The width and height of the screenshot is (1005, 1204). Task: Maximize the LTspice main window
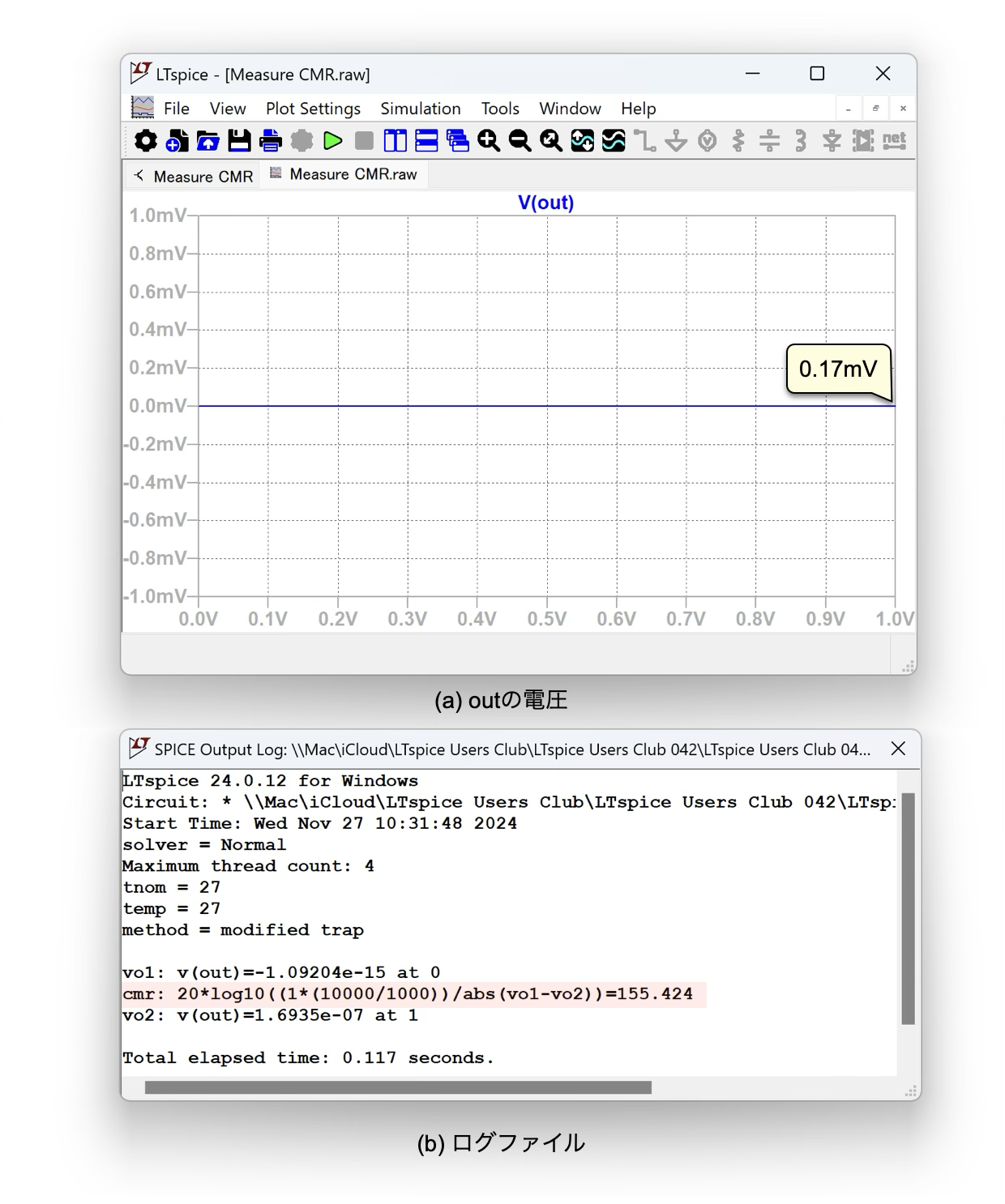click(817, 74)
